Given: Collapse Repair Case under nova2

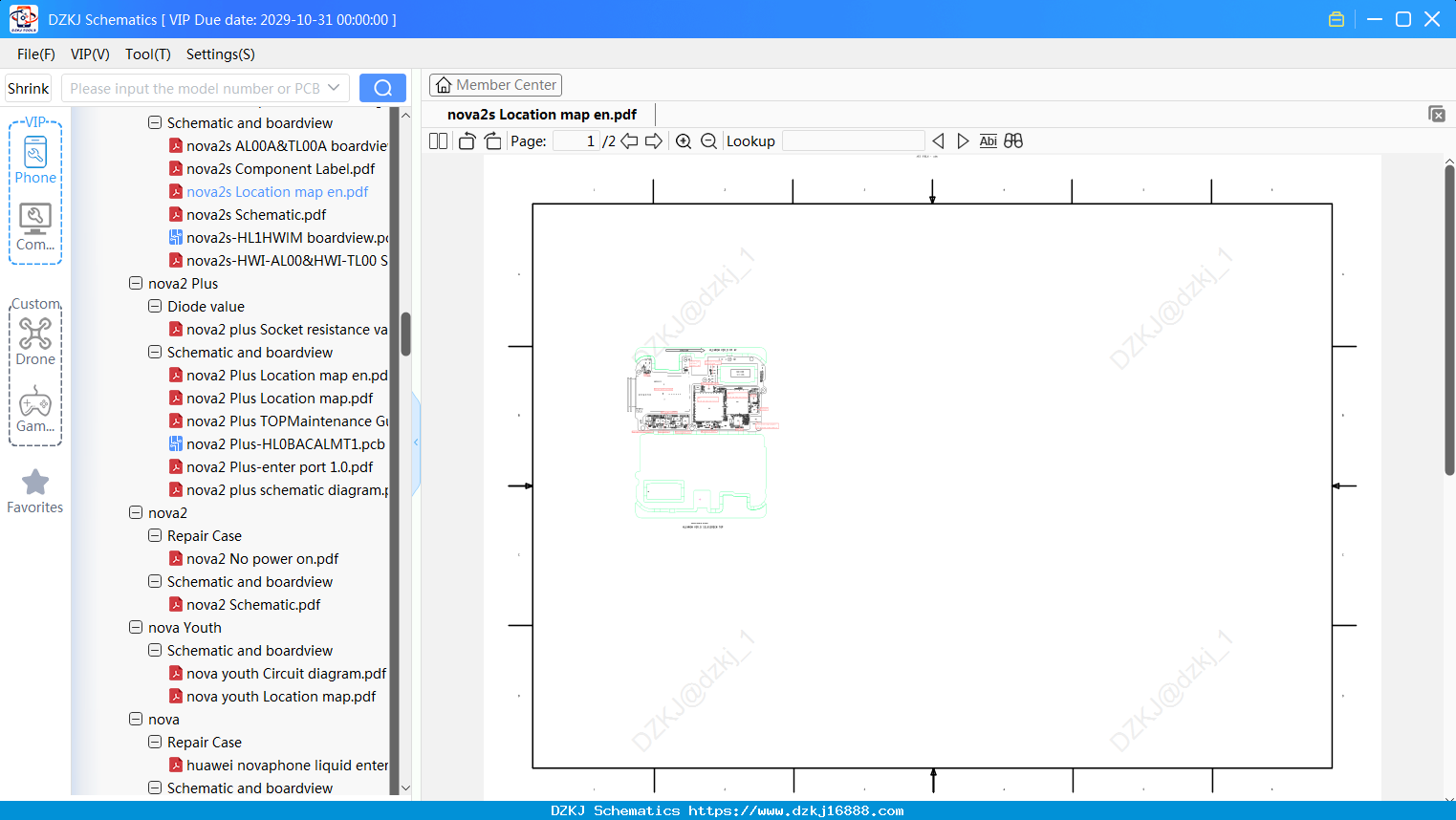Looking at the screenshot, I should [x=155, y=536].
